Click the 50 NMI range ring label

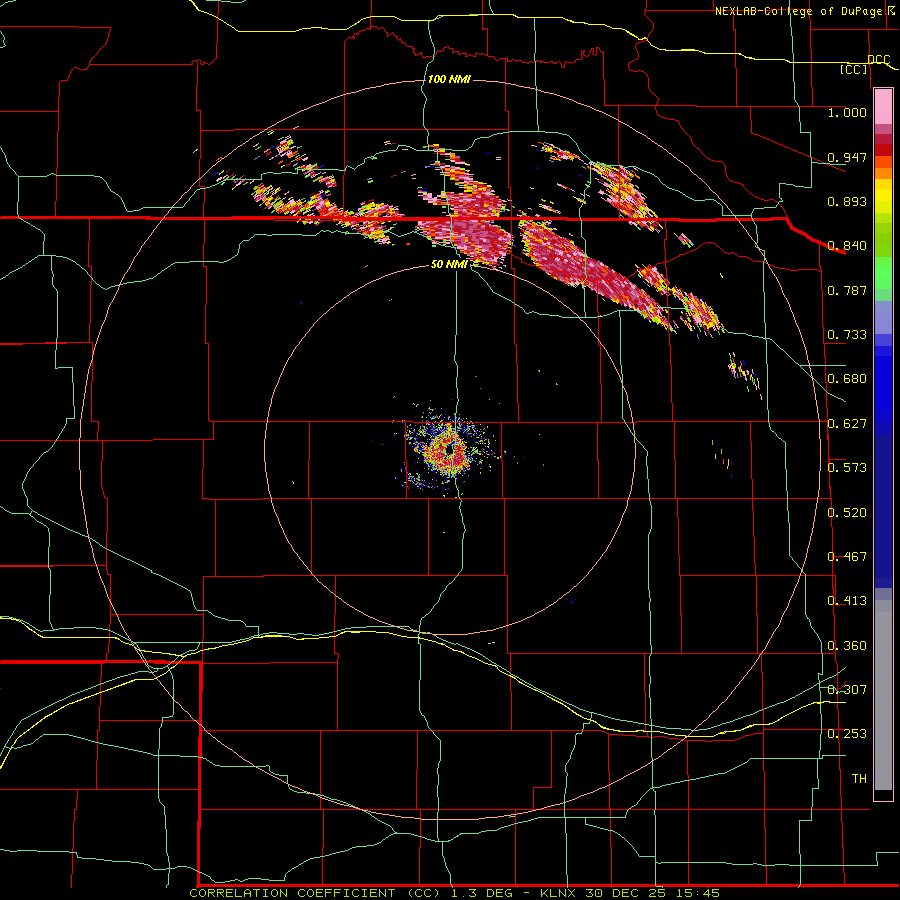(x=448, y=264)
